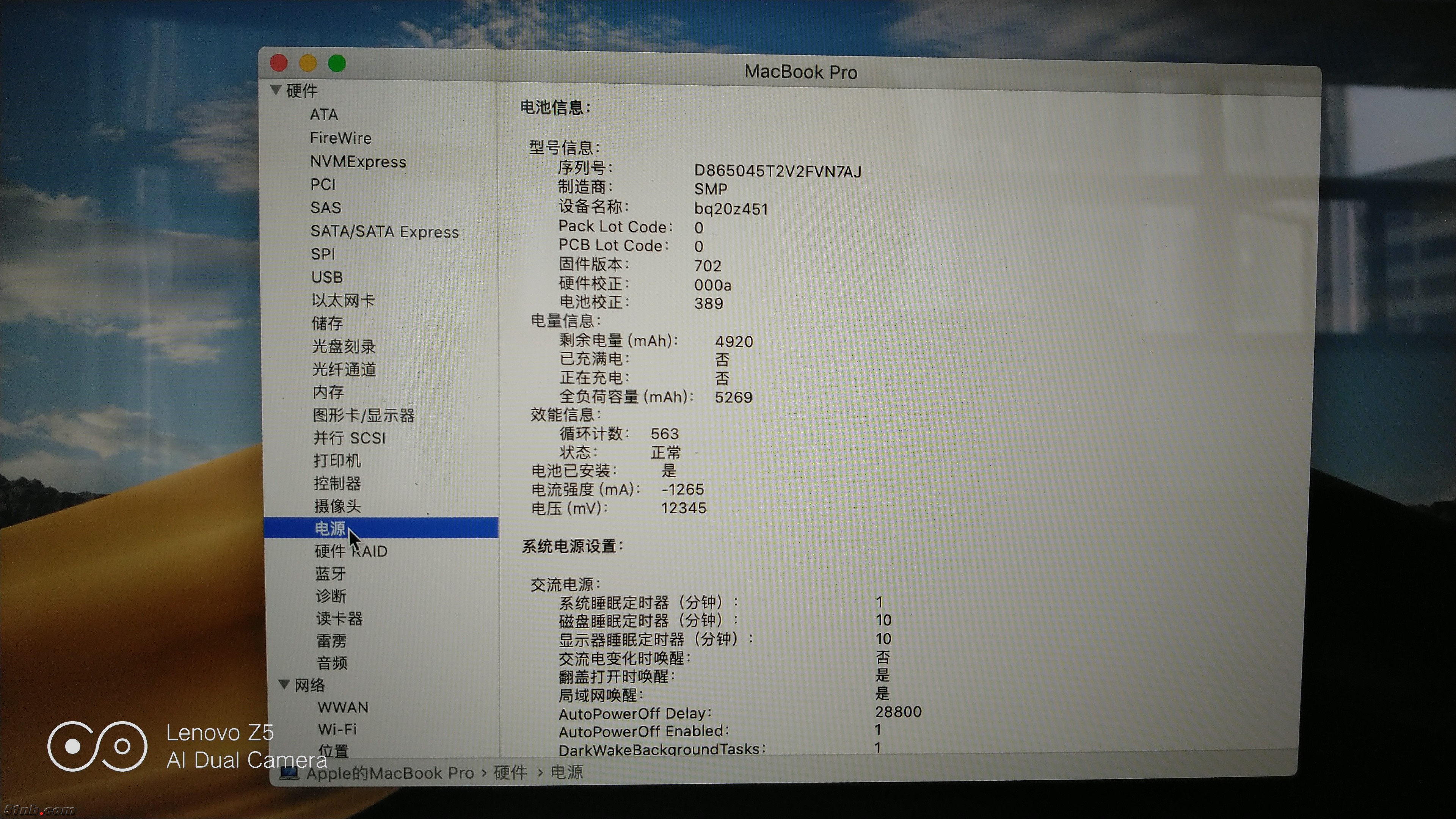The height and width of the screenshot is (819, 1456).
Task: Click Apple的MacBook Pro in path bar
Action: point(390,773)
